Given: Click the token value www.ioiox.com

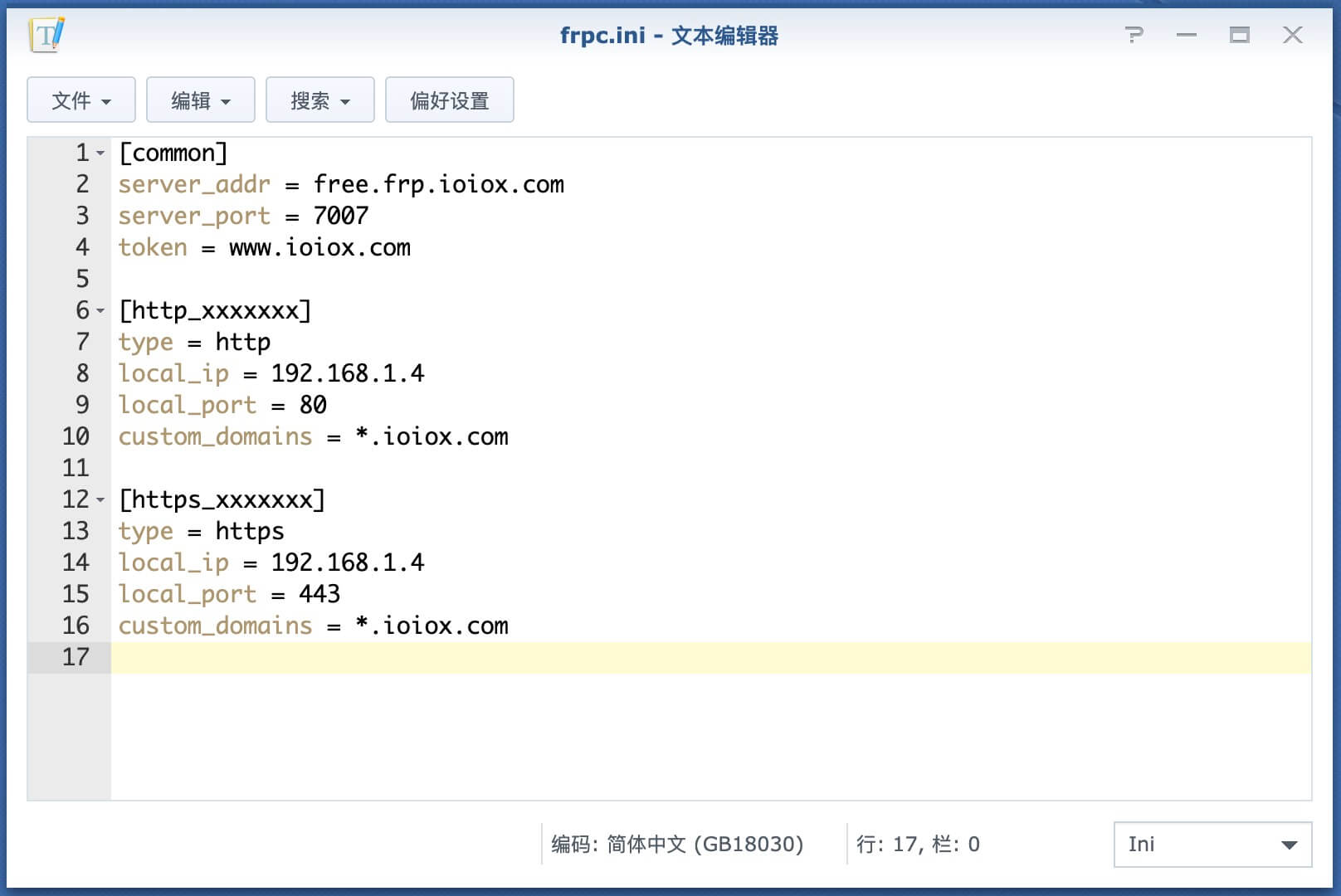Looking at the screenshot, I should click(x=319, y=247).
